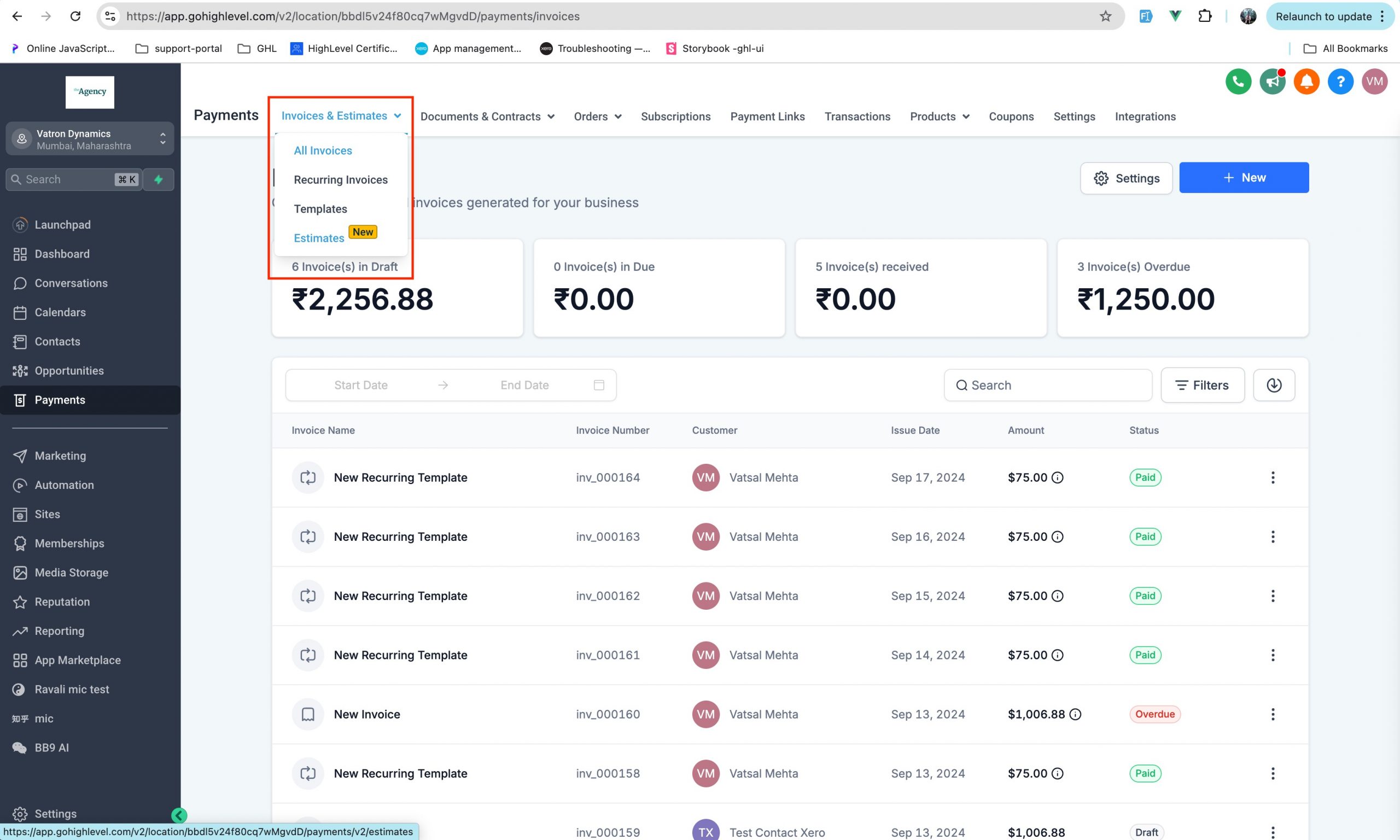The image size is (1400, 840).
Task: Open the Opportunities sidebar icon
Action: [x=20, y=371]
